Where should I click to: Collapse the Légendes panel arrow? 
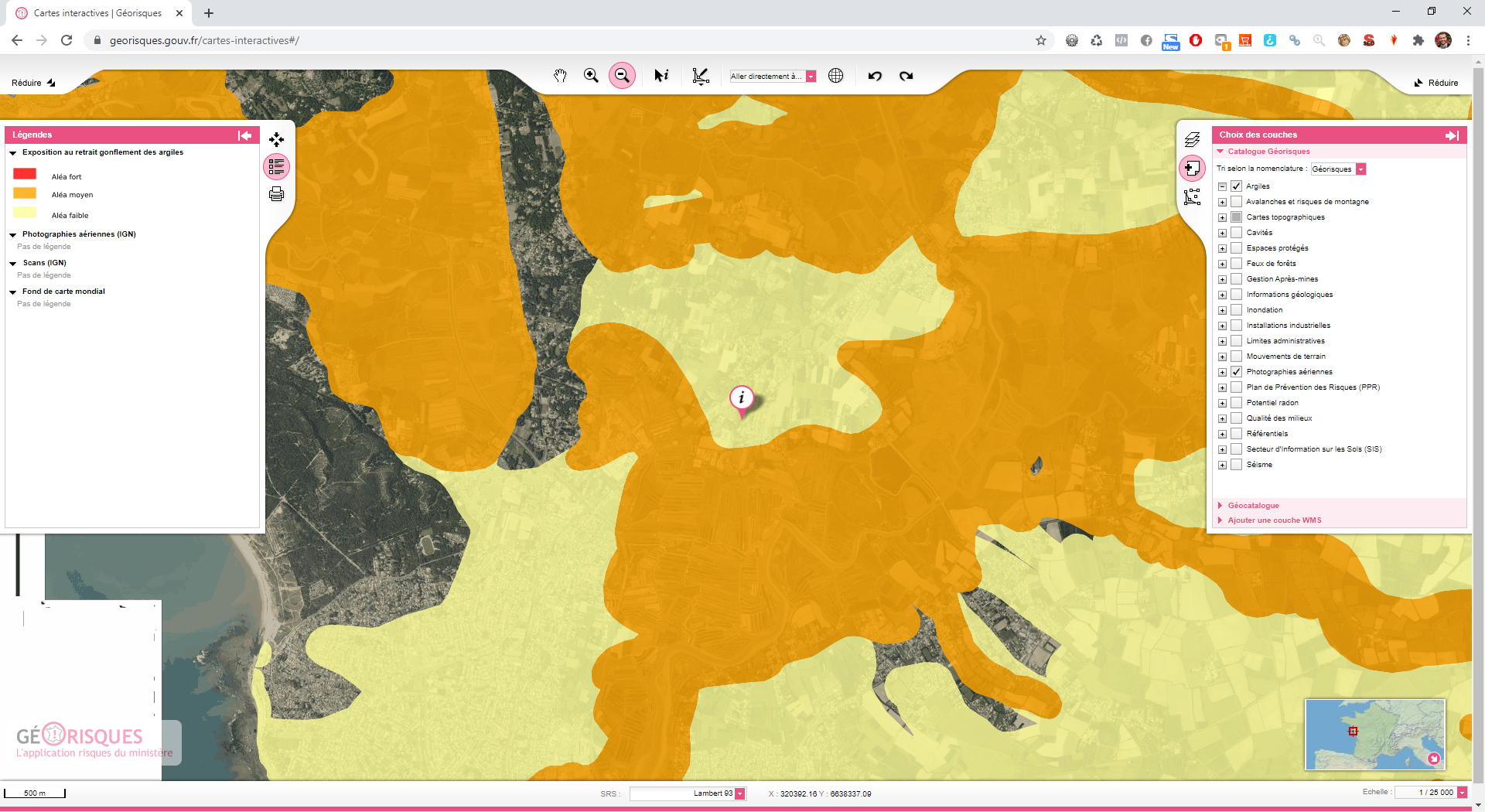(x=245, y=135)
